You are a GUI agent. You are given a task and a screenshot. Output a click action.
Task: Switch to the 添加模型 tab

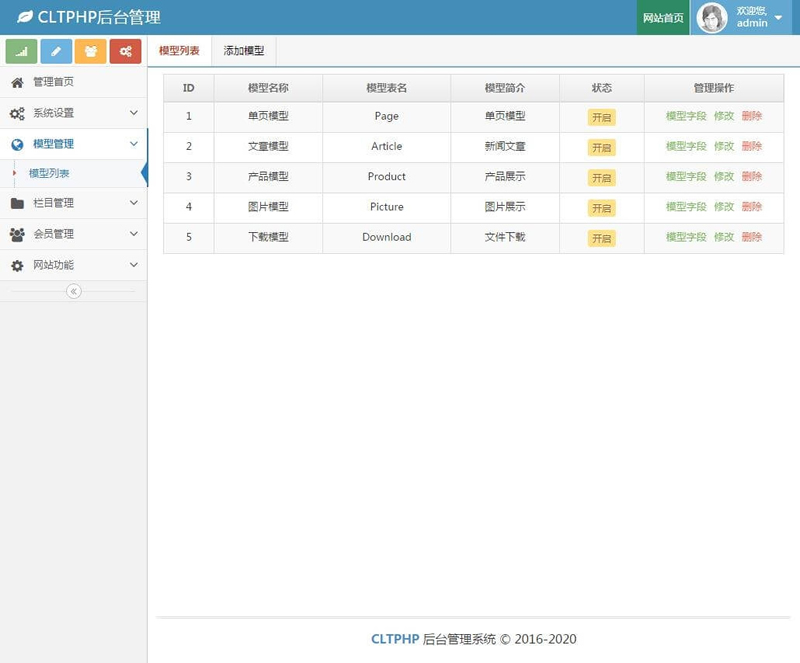(244, 50)
